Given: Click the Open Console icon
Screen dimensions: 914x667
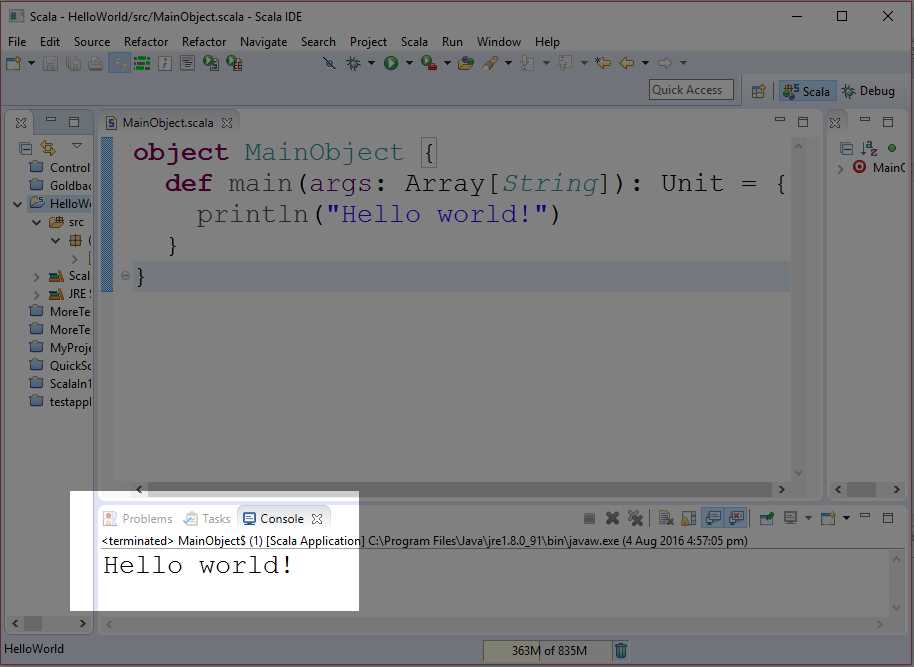Looking at the screenshot, I should 828,518.
